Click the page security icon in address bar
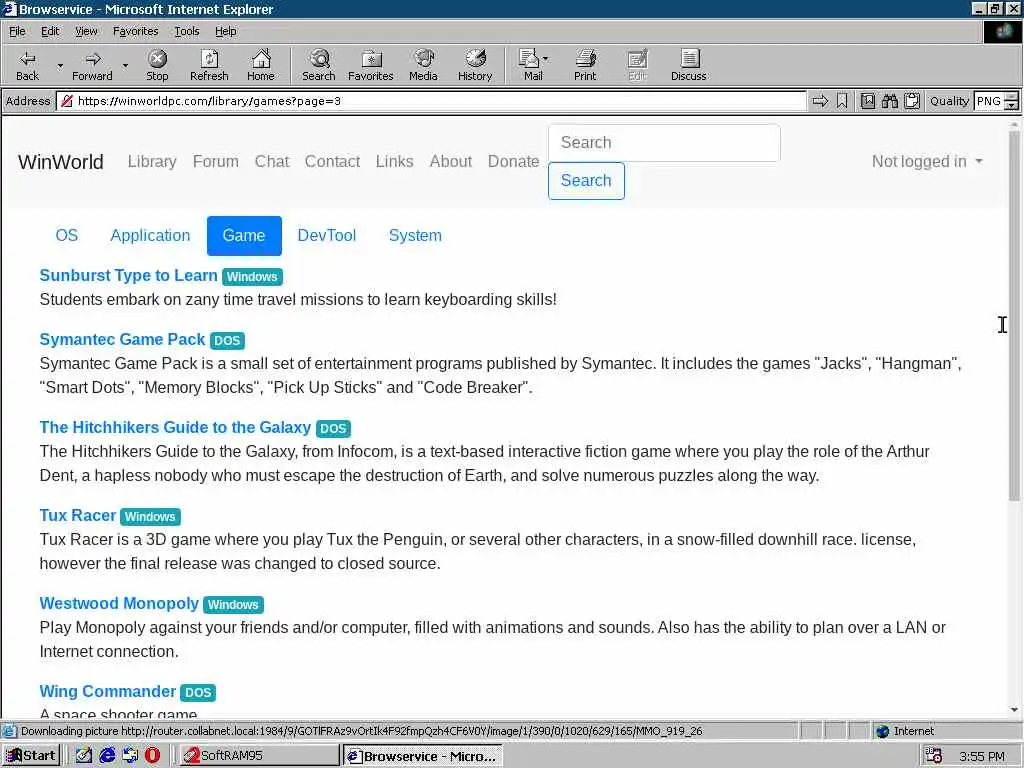Screen dimensions: 1024x768 pyautogui.click(x=66, y=101)
